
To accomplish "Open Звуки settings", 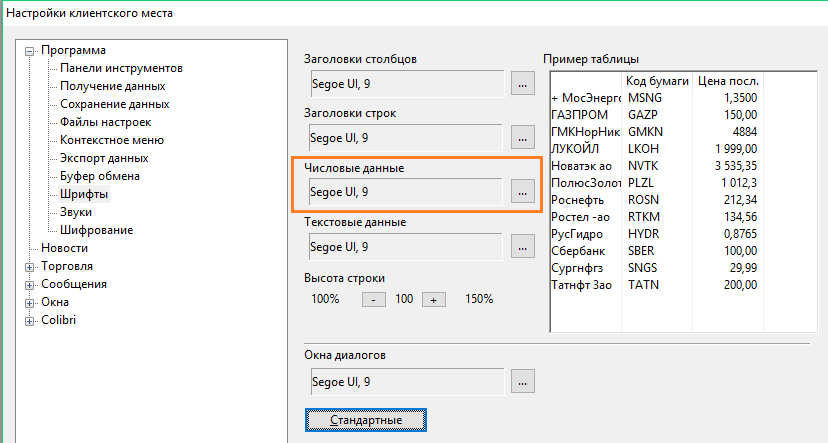I will coord(76,212).
